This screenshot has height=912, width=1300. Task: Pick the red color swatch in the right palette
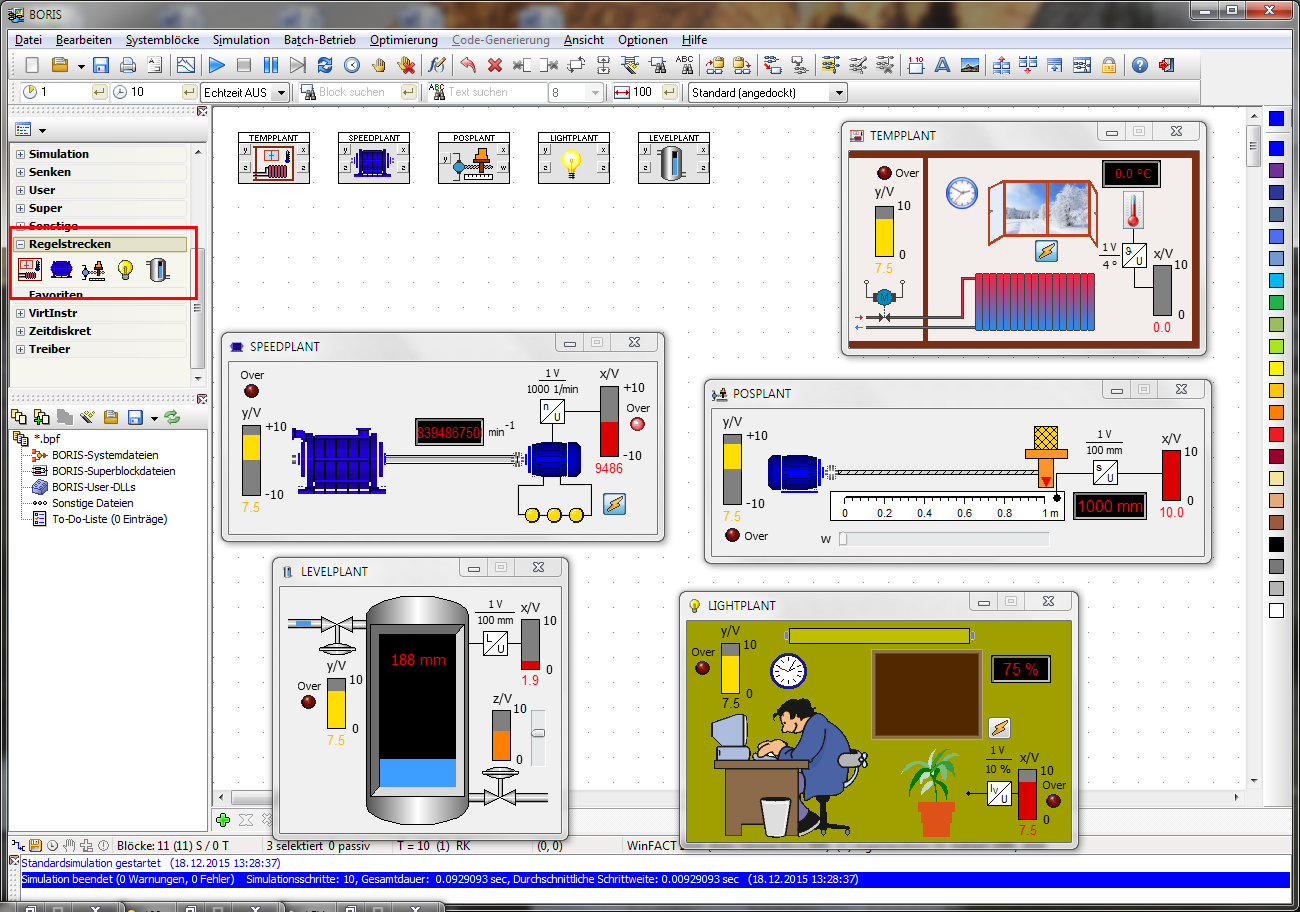tap(1276, 434)
